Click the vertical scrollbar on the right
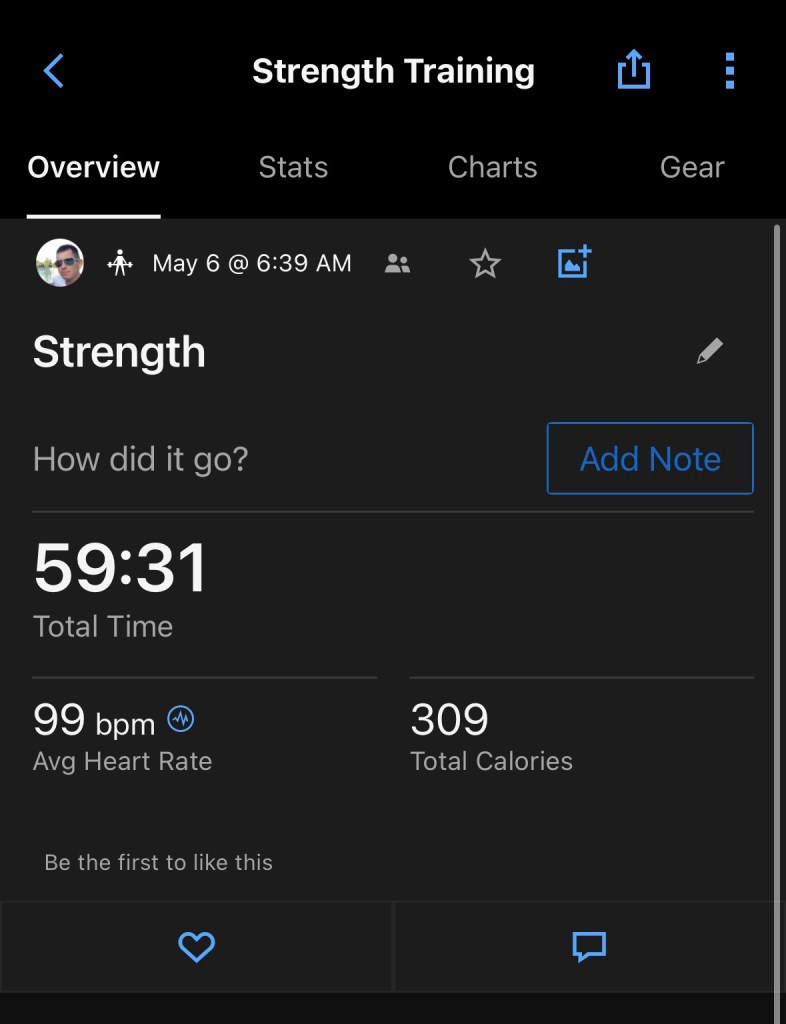The height and width of the screenshot is (1024, 786). coord(778,600)
